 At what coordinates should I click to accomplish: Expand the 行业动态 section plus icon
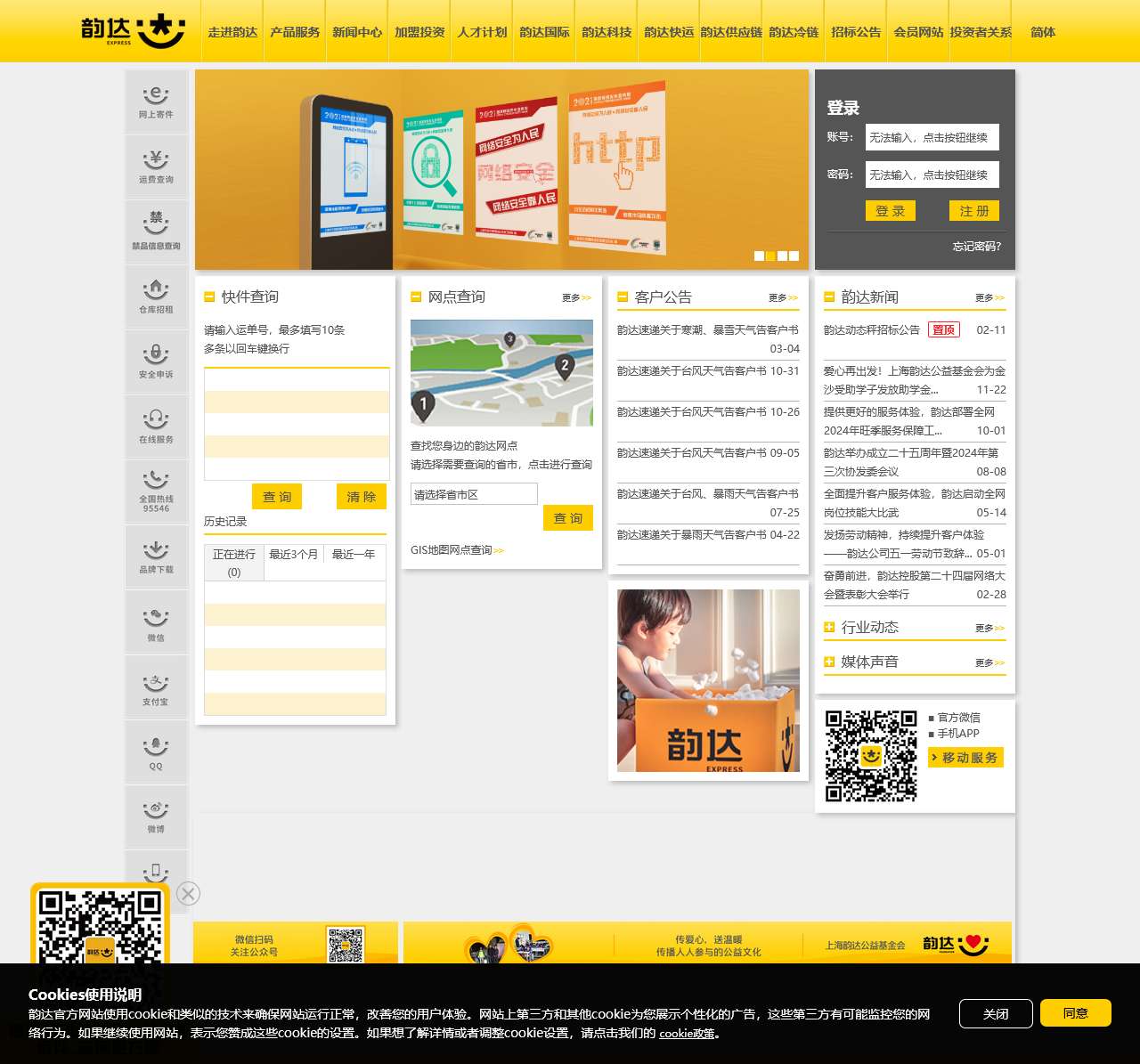pos(829,627)
